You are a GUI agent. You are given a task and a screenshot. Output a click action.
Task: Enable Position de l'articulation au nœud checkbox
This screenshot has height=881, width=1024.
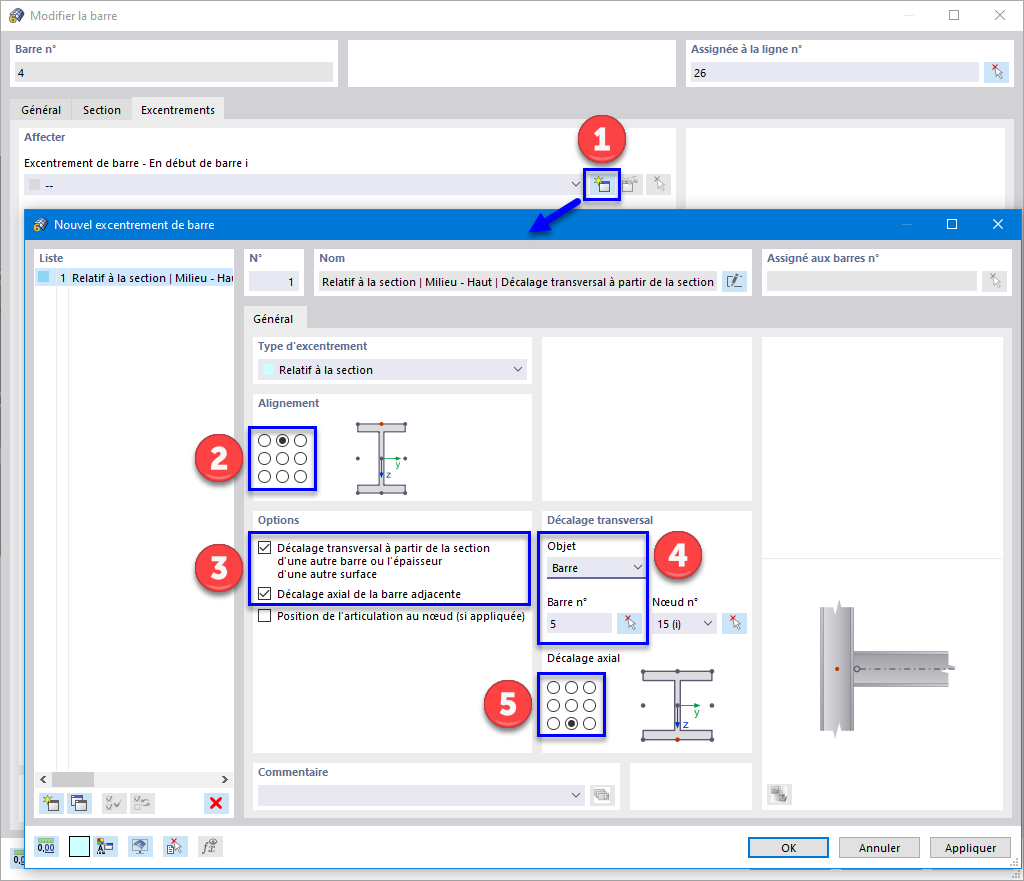coord(264,615)
